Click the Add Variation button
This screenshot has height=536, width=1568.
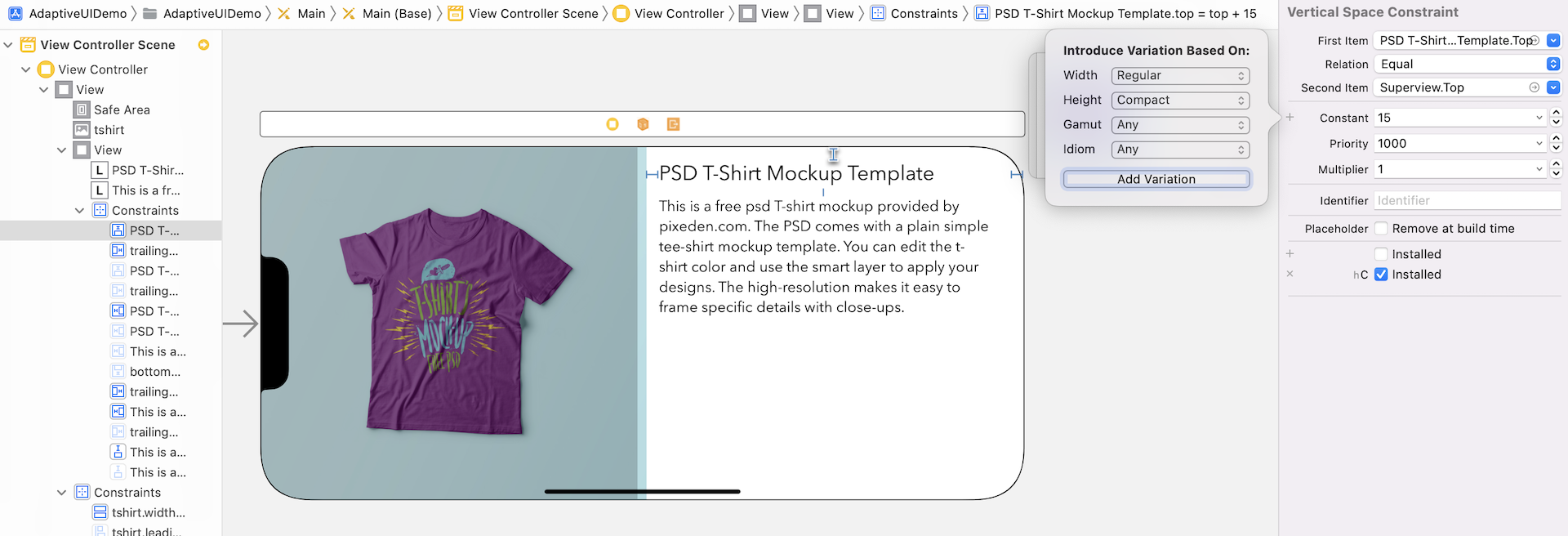tap(1156, 179)
